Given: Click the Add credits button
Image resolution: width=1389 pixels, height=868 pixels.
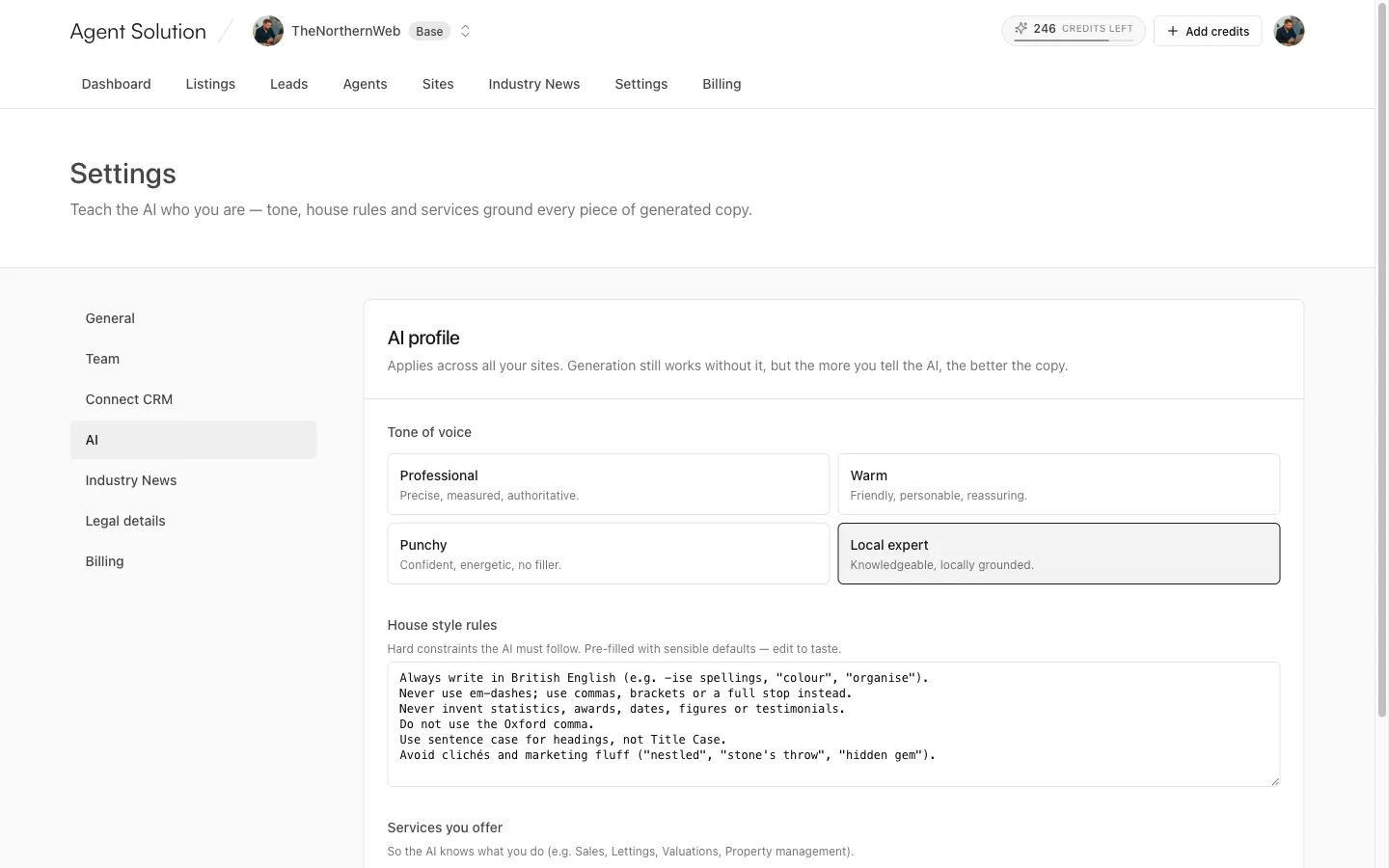Looking at the screenshot, I should (1208, 31).
